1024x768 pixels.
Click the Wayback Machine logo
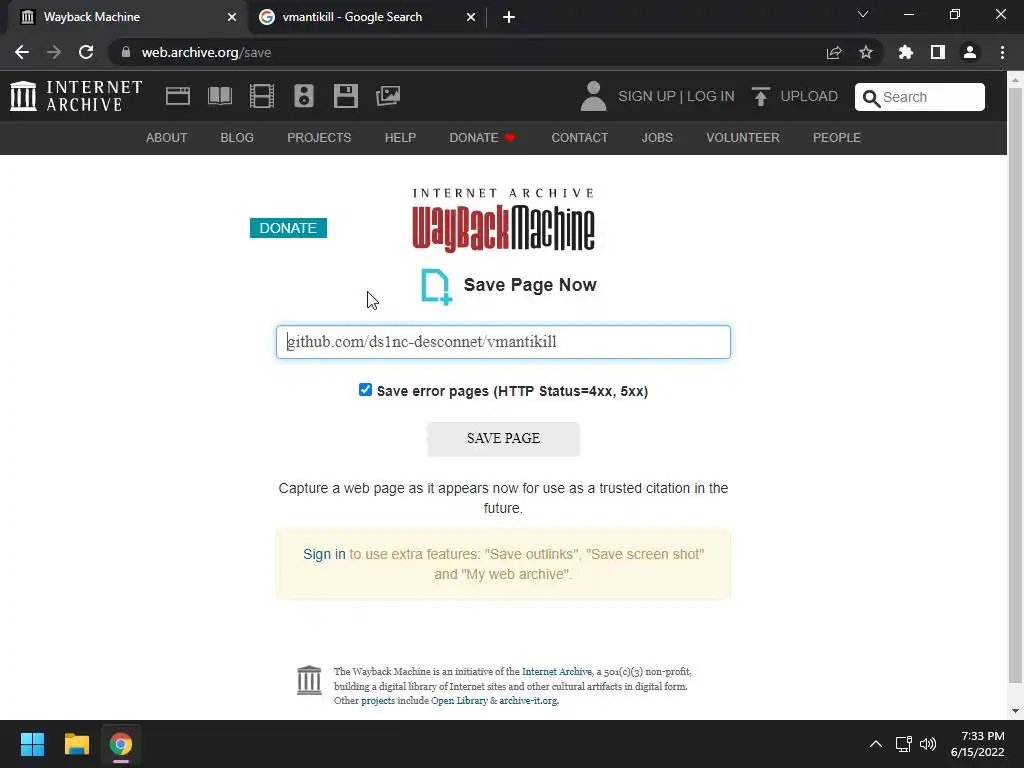(x=503, y=219)
